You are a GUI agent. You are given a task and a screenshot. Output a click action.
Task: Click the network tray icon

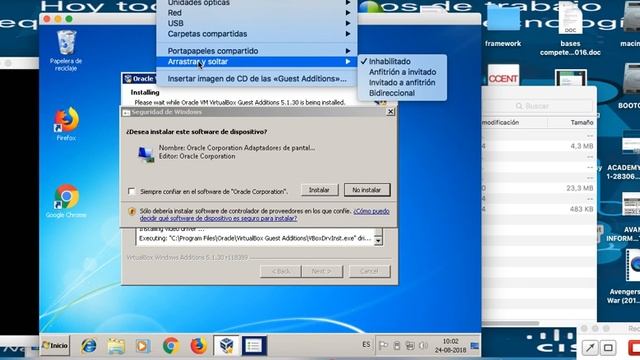point(410,346)
